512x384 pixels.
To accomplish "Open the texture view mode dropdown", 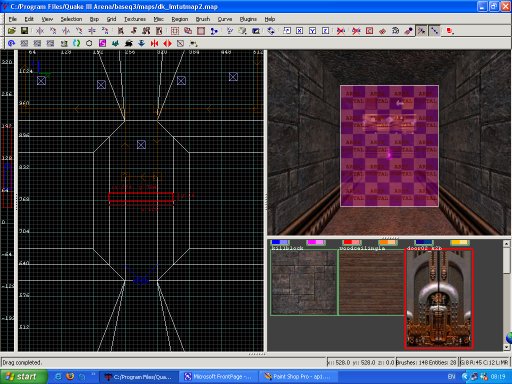I will 242,31.
